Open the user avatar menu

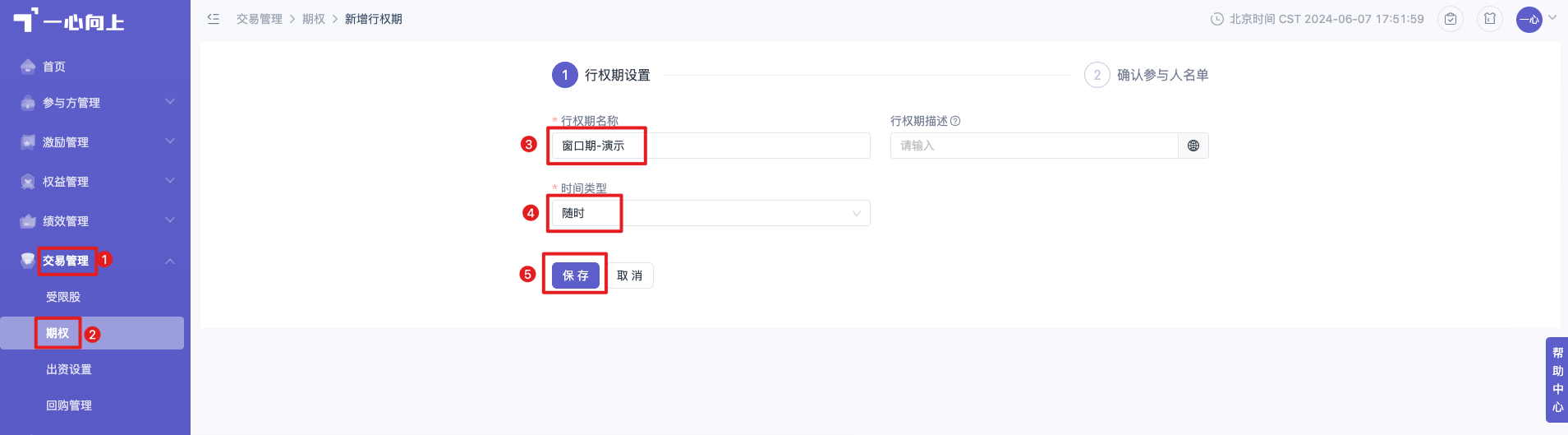tap(1529, 20)
